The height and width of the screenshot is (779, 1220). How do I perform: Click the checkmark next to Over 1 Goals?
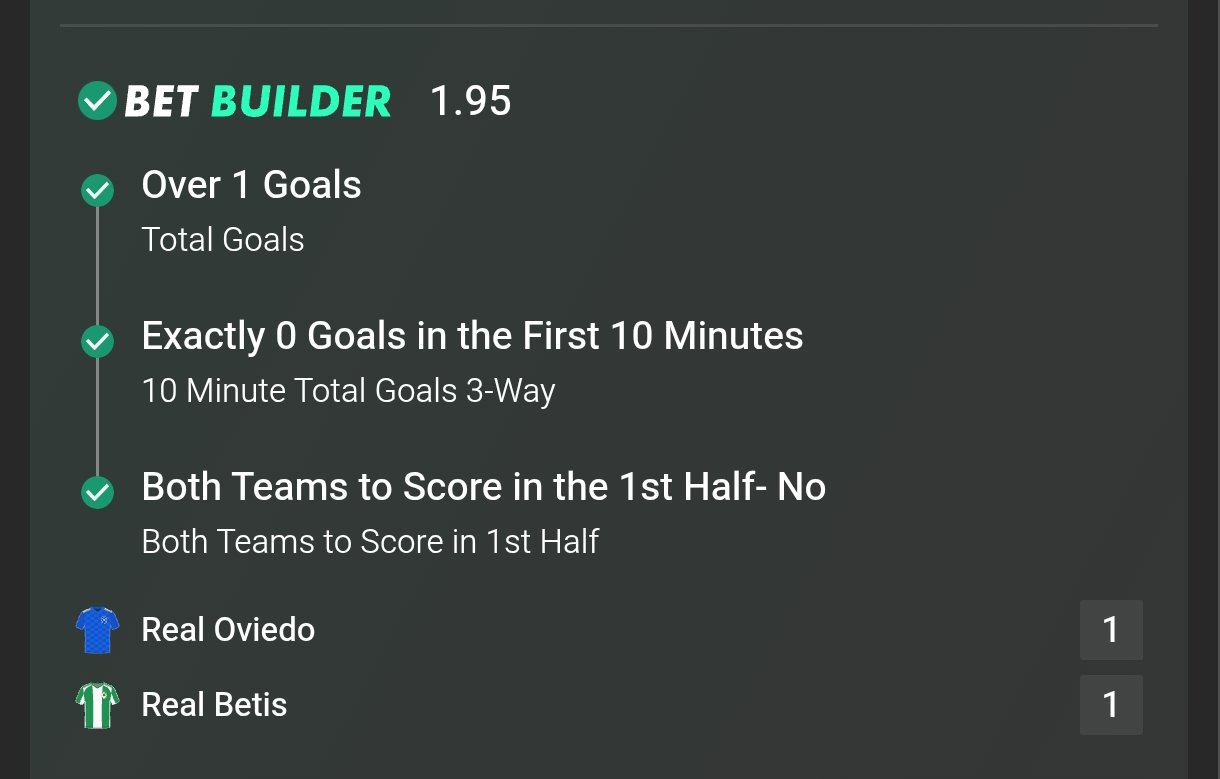pyautogui.click(x=97, y=190)
